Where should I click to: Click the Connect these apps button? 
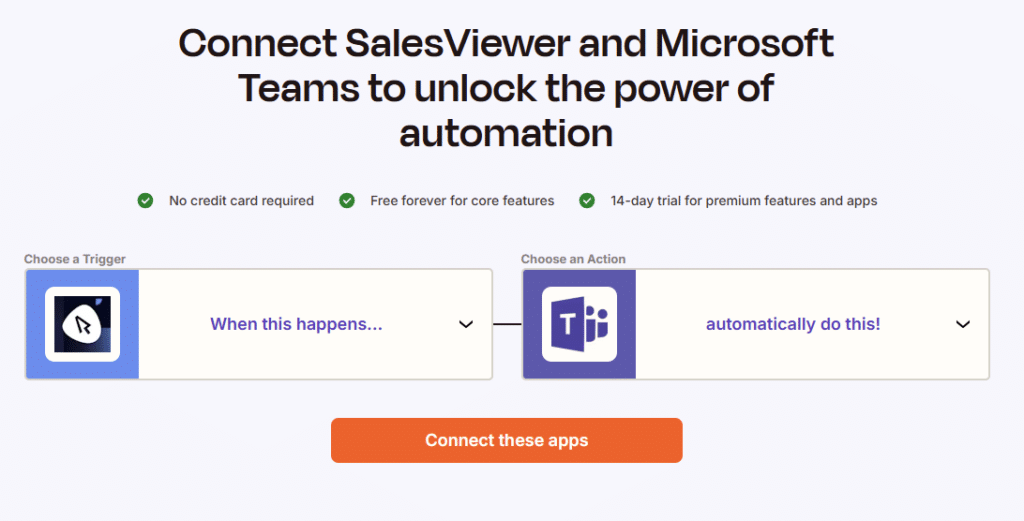(507, 440)
